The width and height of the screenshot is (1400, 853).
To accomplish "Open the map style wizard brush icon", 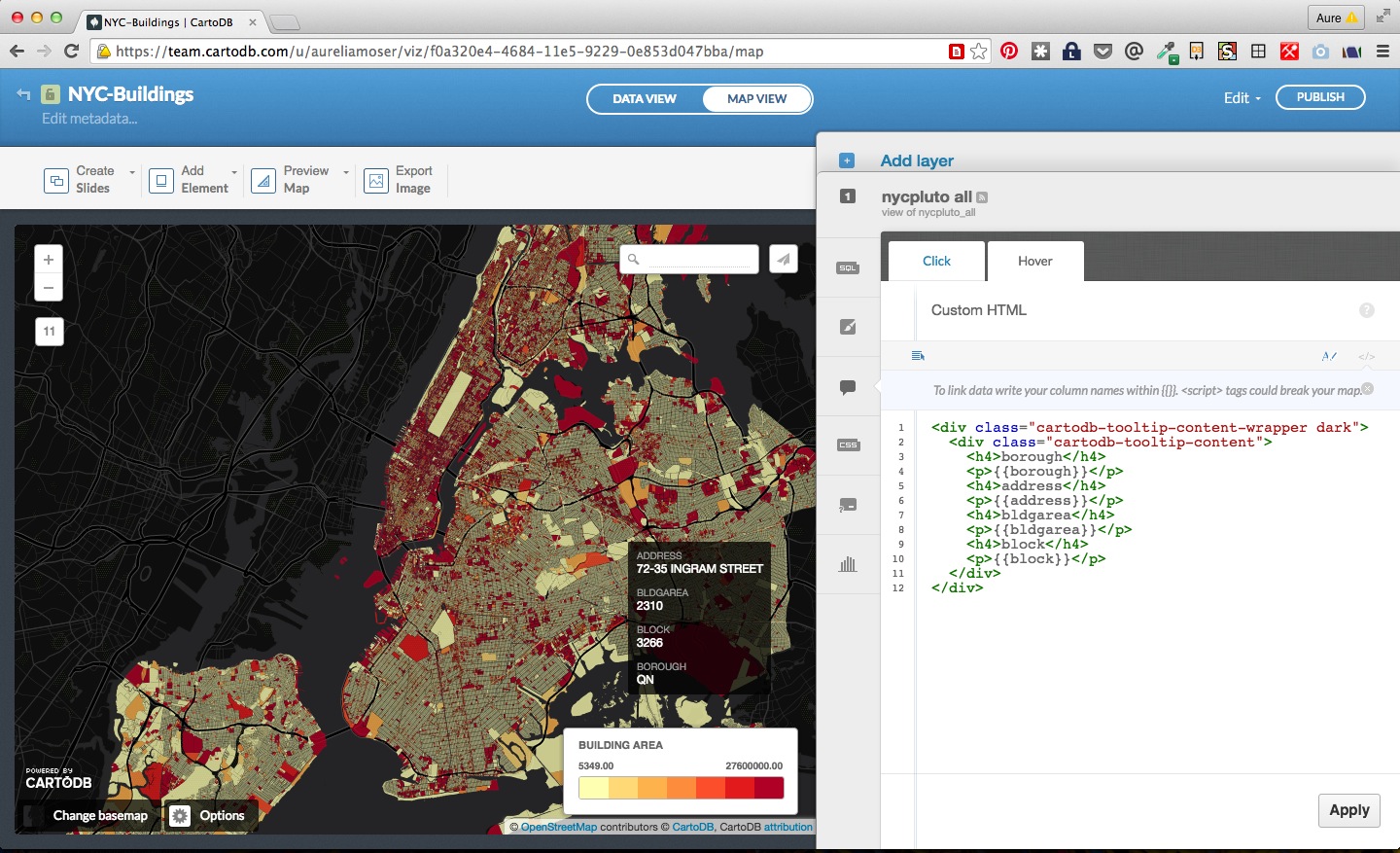I will point(848,327).
